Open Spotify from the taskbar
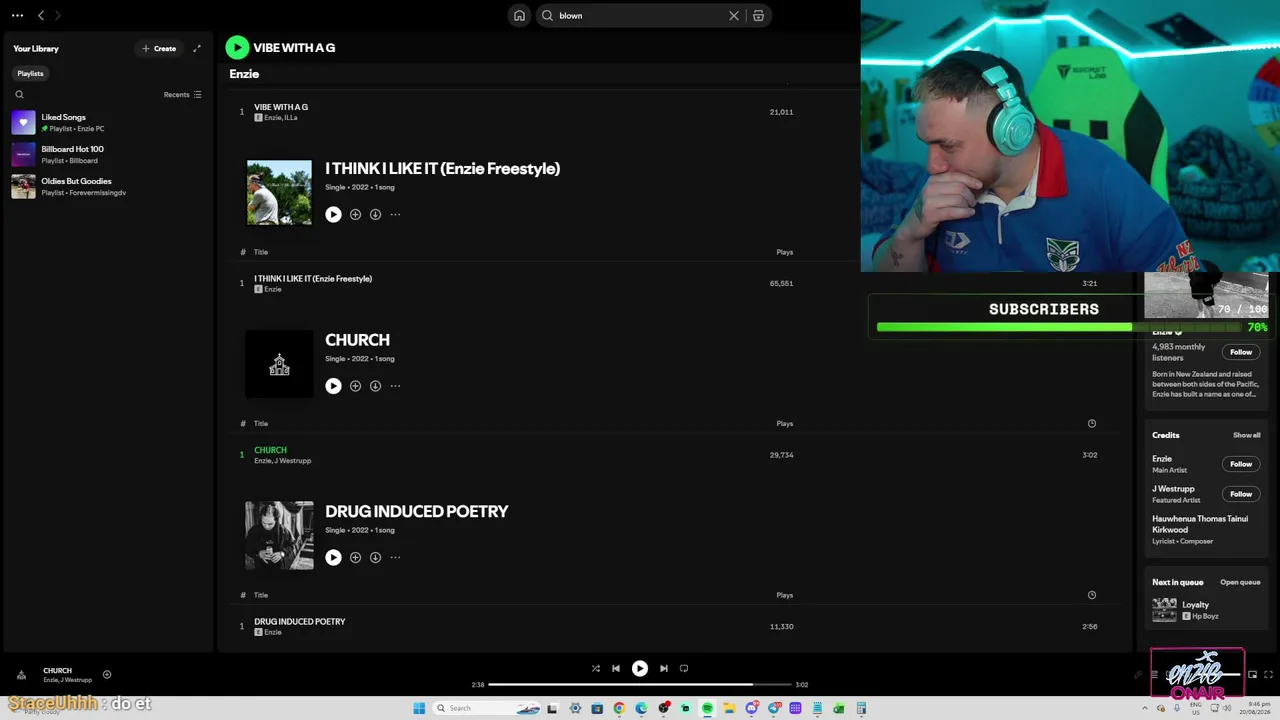Screen dimensions: 1280x720 pyautogui.click(x=707, y=709)
